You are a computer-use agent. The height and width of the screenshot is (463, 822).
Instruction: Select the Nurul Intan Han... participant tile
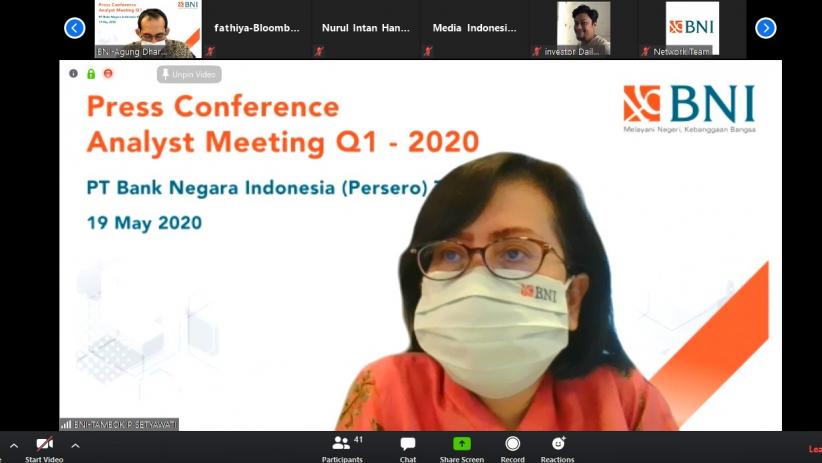[x=365, y=29]
